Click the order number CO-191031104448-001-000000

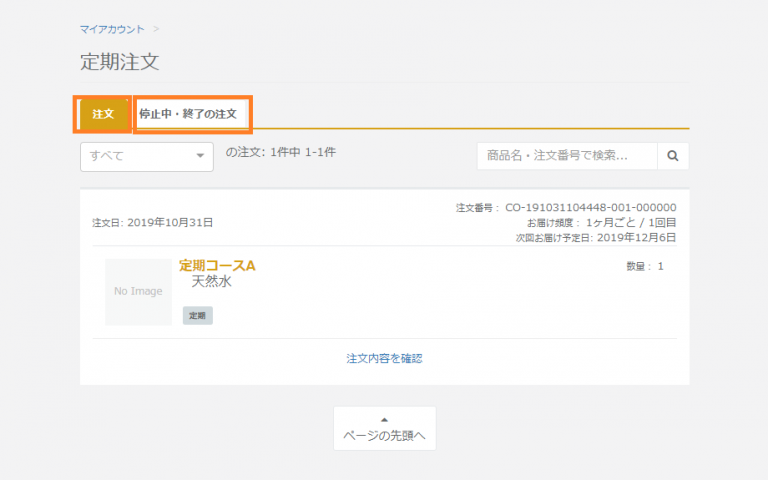point(590,208)
